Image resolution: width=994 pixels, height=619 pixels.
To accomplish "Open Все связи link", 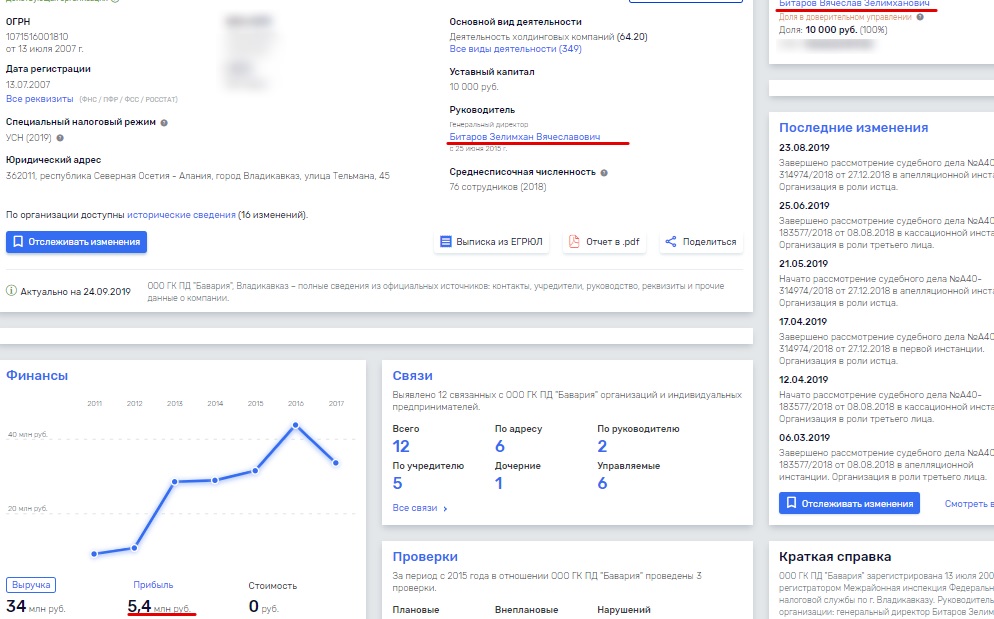I will [x=415, y=508].
